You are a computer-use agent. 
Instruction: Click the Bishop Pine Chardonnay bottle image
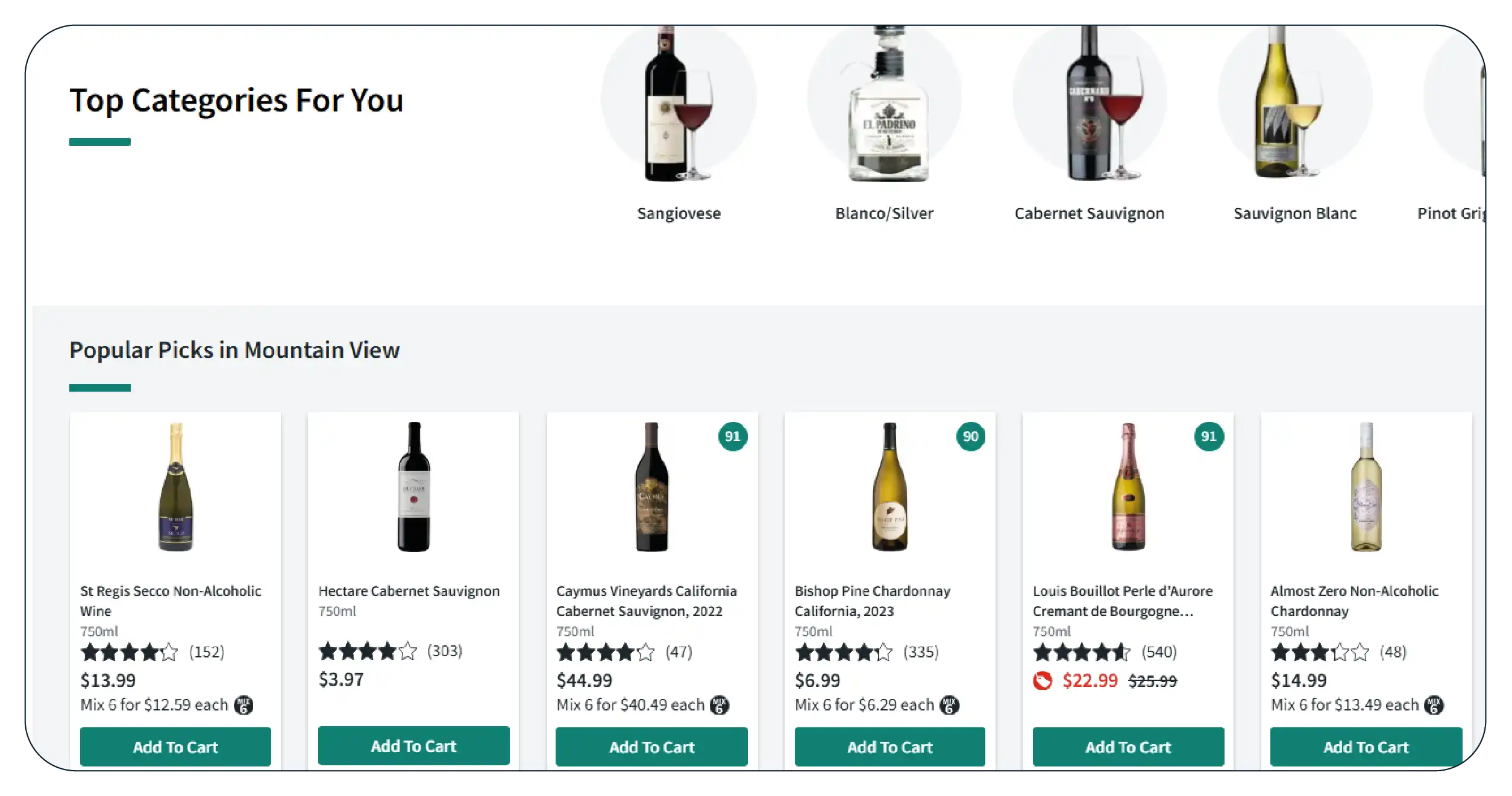pyautogui.click(x=889, y=487)
